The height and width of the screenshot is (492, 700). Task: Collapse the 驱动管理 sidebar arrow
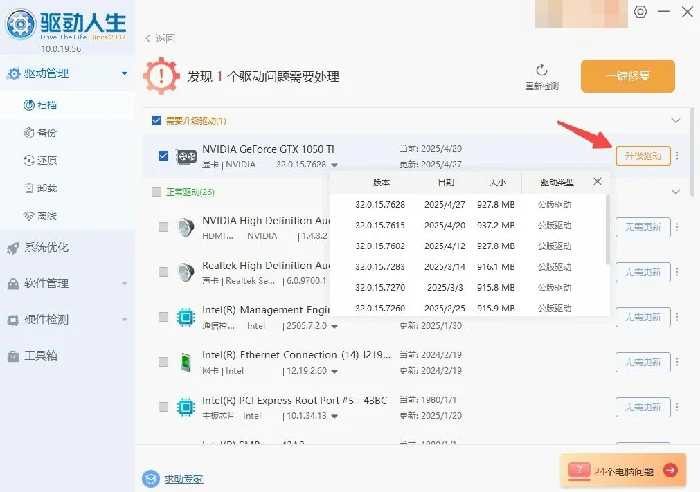pos(125,73)
